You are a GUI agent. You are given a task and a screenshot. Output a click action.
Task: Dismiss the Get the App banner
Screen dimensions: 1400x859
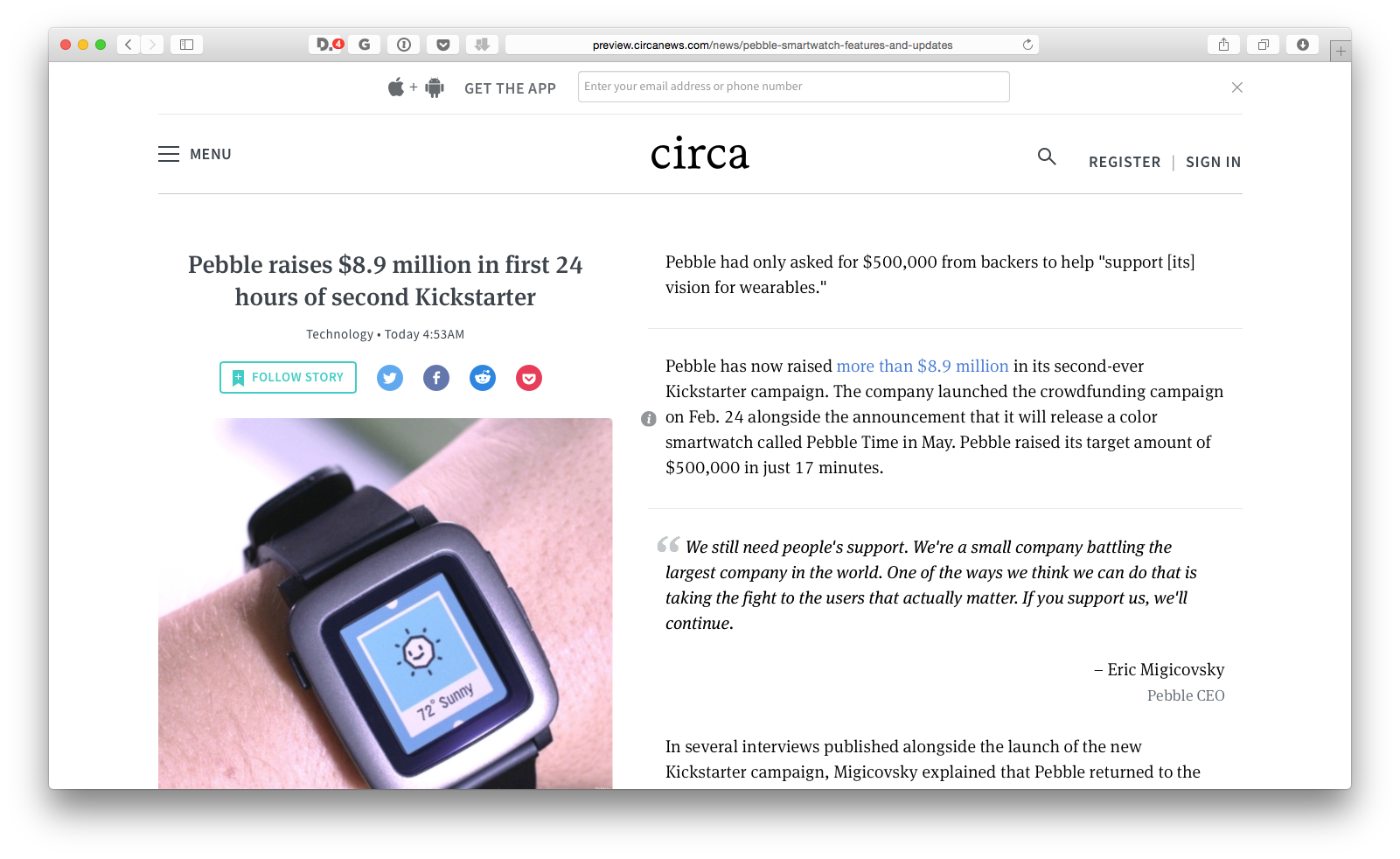coord(1236,87)
